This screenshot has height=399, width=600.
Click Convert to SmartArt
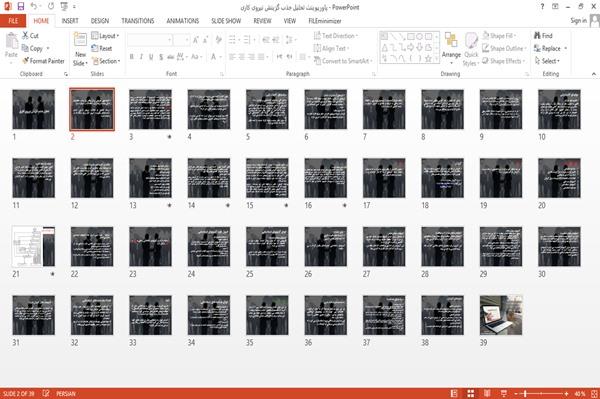[342, 61]
